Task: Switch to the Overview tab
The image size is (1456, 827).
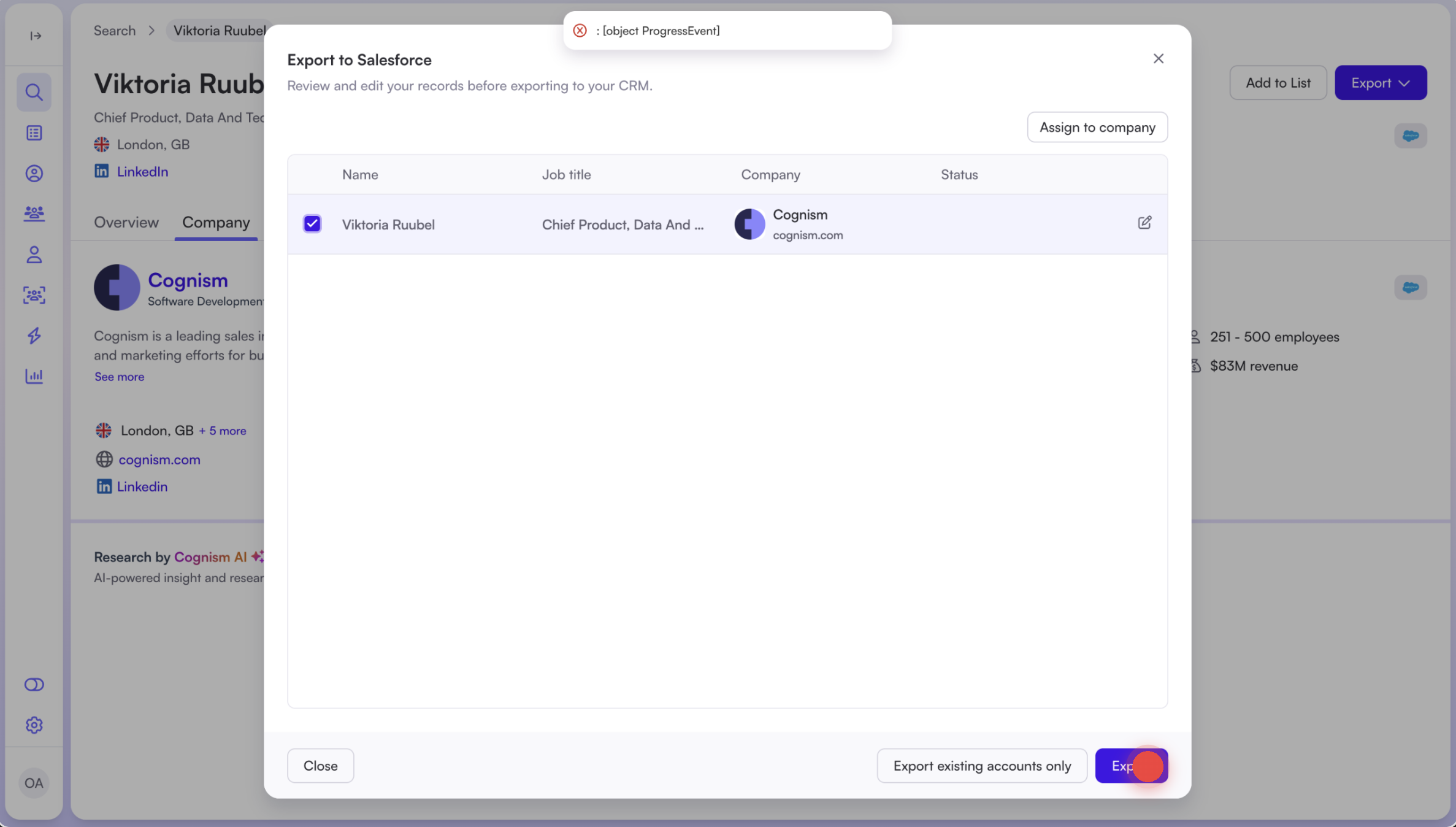Action: (x=126, y=222)
